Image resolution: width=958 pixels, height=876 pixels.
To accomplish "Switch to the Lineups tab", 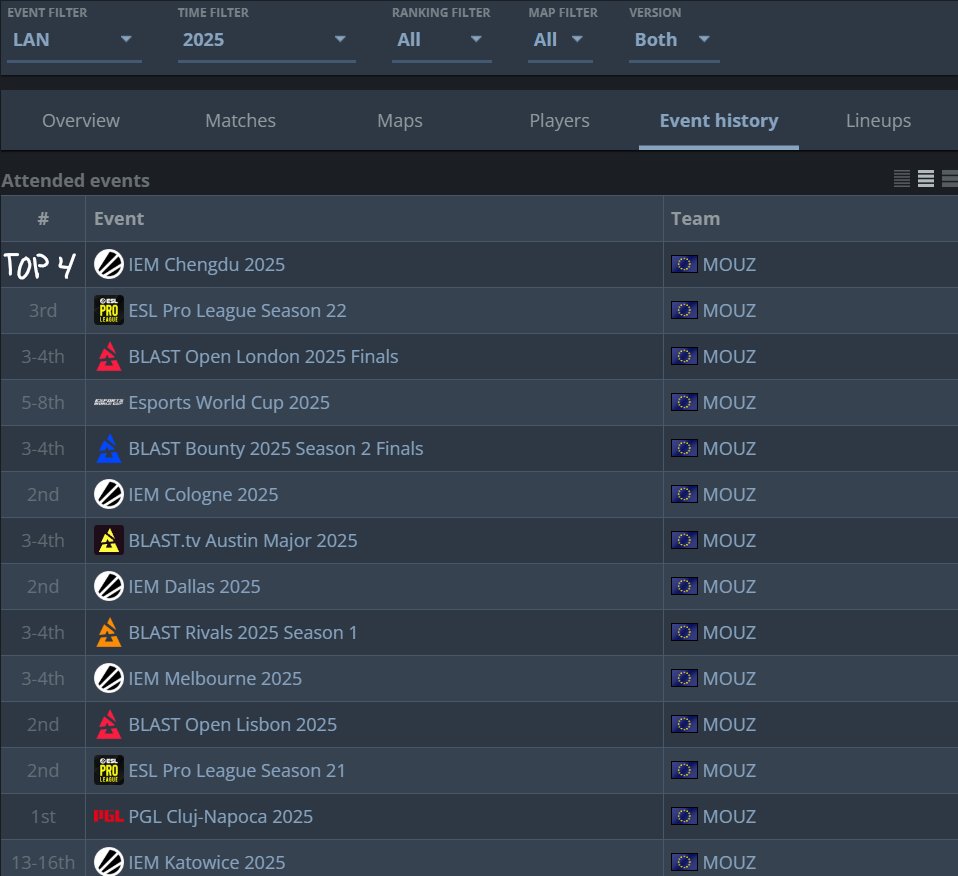I will pos(878,120).
